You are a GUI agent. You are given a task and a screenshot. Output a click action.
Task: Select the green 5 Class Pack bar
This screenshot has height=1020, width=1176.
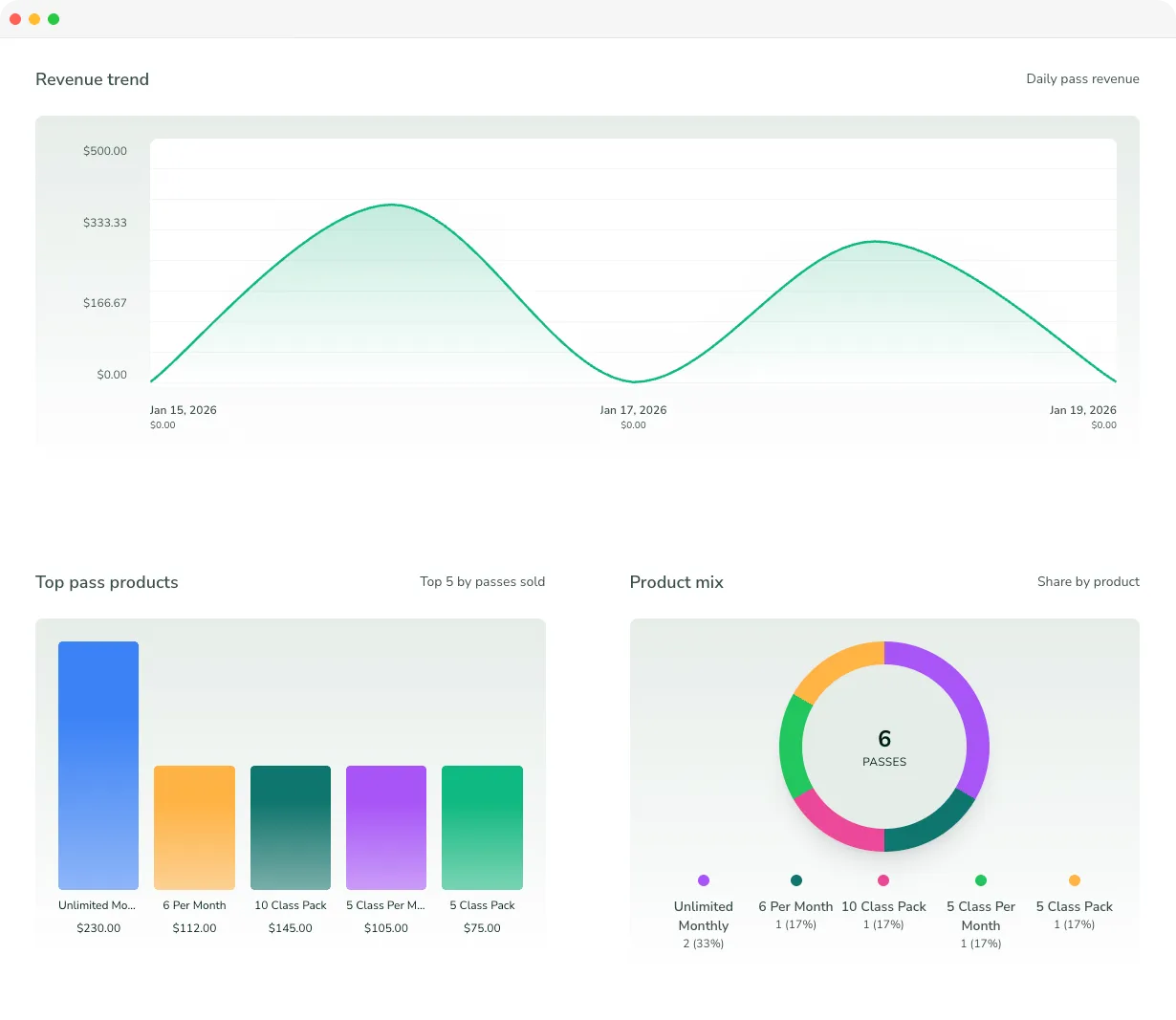pos(481,827)
